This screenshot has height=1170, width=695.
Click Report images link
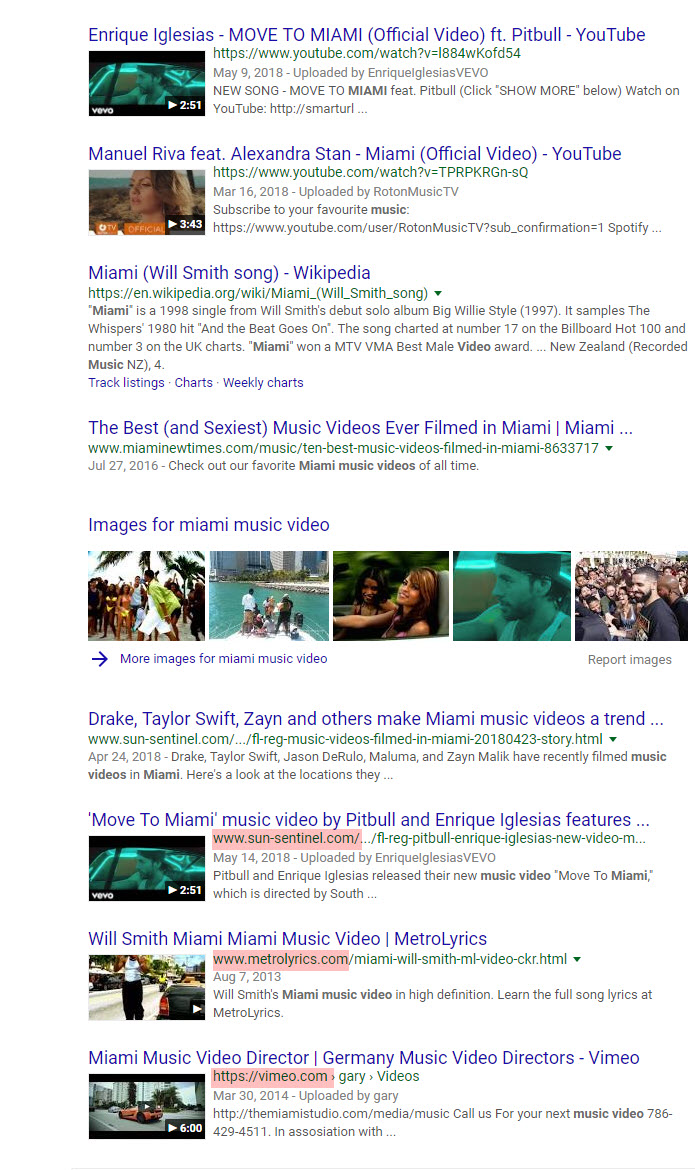click(629, 660)
